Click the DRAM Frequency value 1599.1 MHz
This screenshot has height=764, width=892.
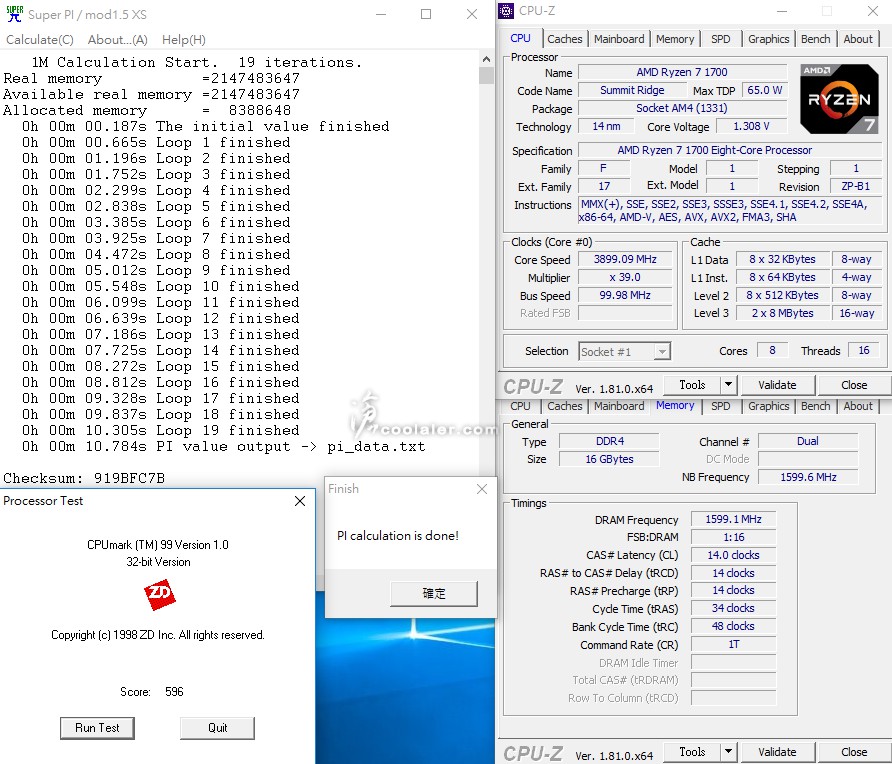[x=733, y=519]
